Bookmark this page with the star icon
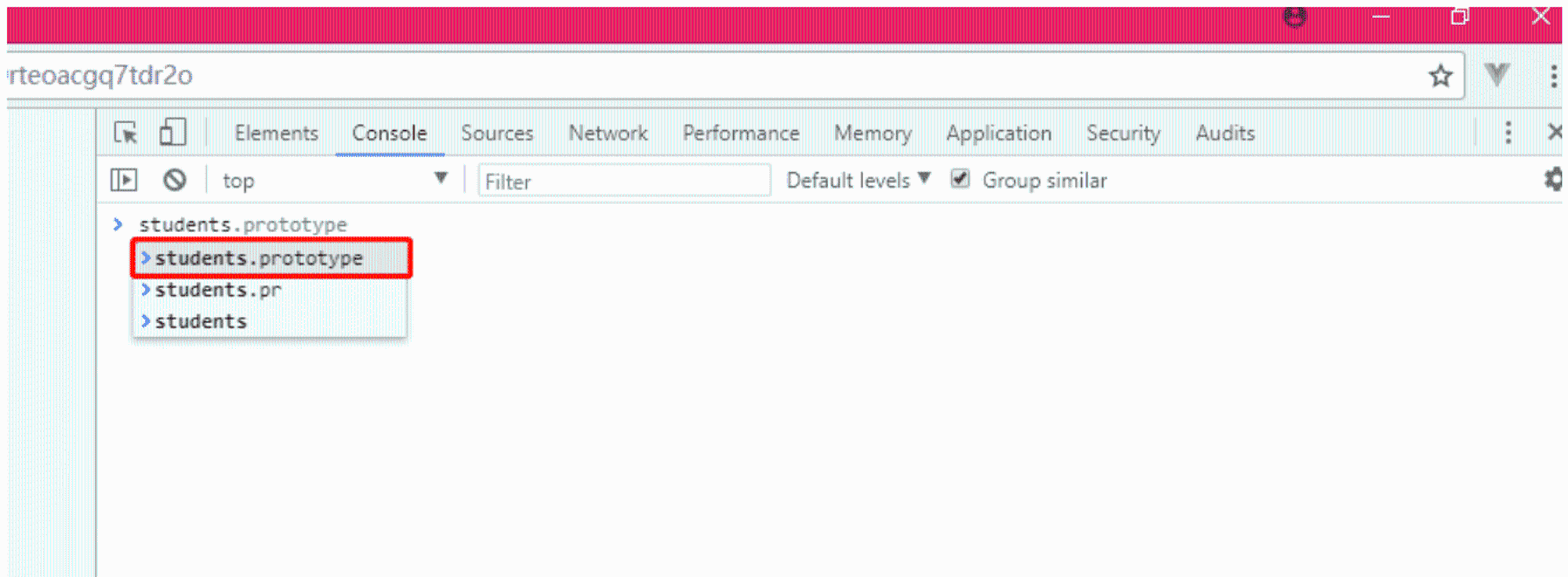Screen dimensions: 1568x577 tap(1440, 76)
